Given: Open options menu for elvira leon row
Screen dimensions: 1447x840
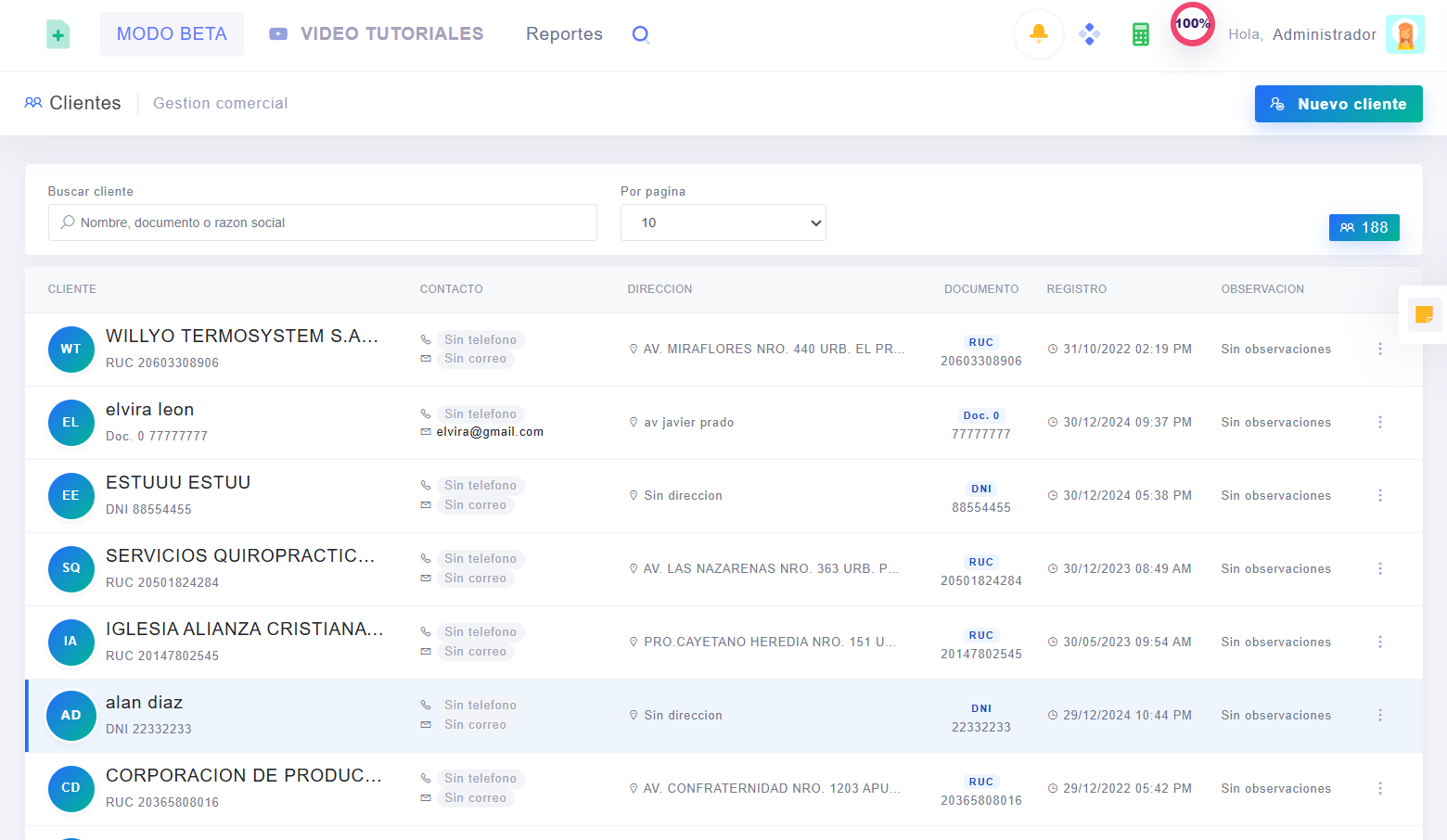Looking at the screenshot, I should coord(1380,422).
